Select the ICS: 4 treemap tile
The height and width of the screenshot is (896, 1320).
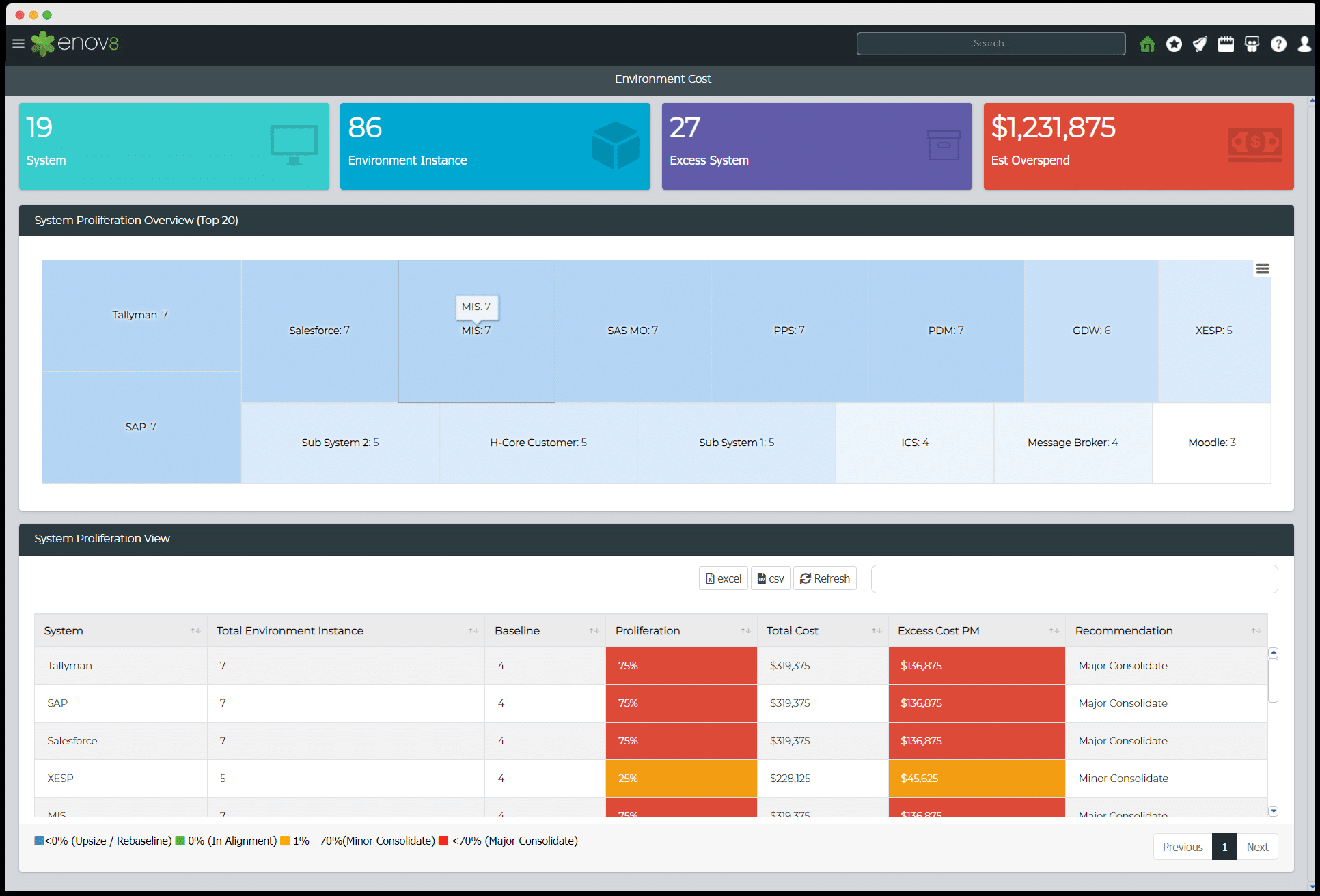[x=915, y=443]
